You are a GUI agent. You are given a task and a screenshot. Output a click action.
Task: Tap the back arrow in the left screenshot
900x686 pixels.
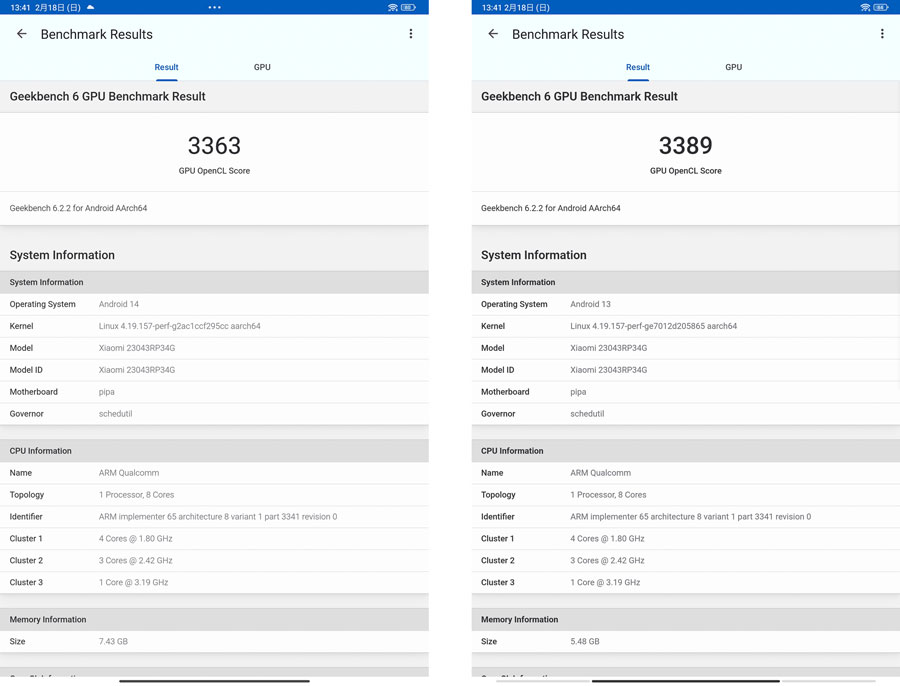click(x=22, y=34)
